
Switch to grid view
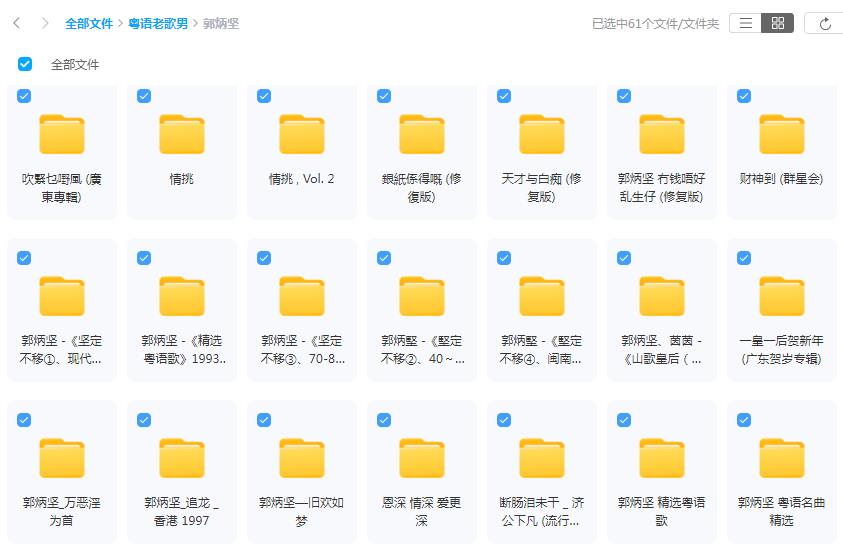point(777,23)
